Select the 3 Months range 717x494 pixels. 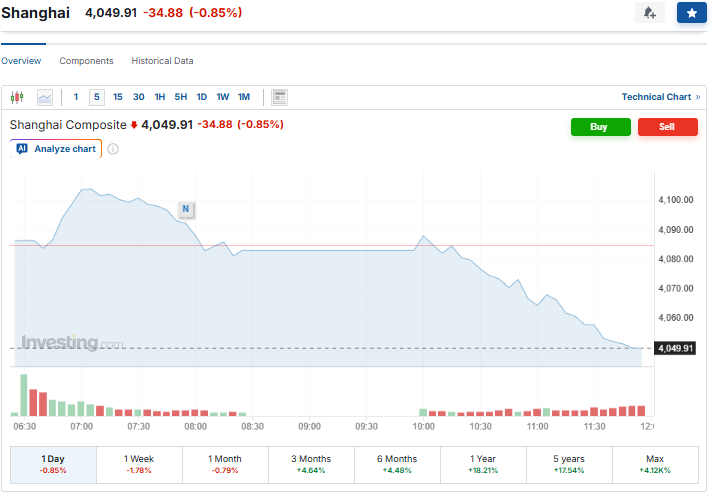[311, 465]
